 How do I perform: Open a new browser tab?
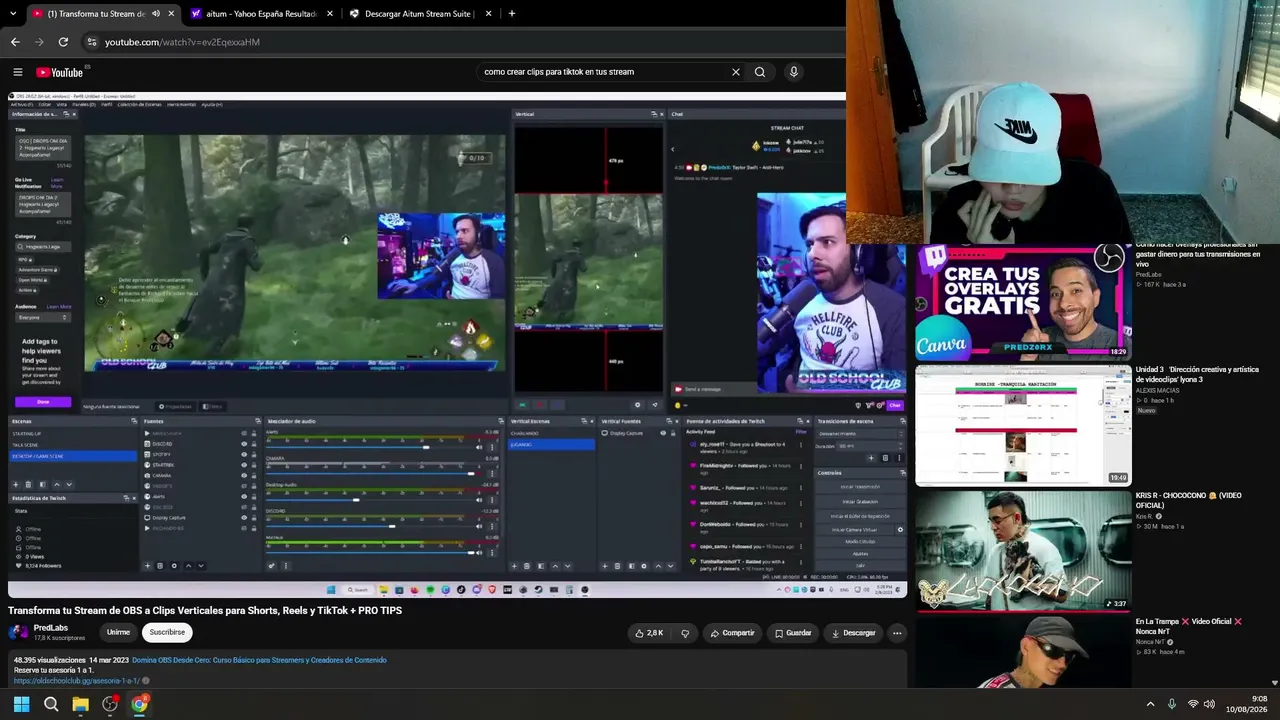[x=512, y=14]
